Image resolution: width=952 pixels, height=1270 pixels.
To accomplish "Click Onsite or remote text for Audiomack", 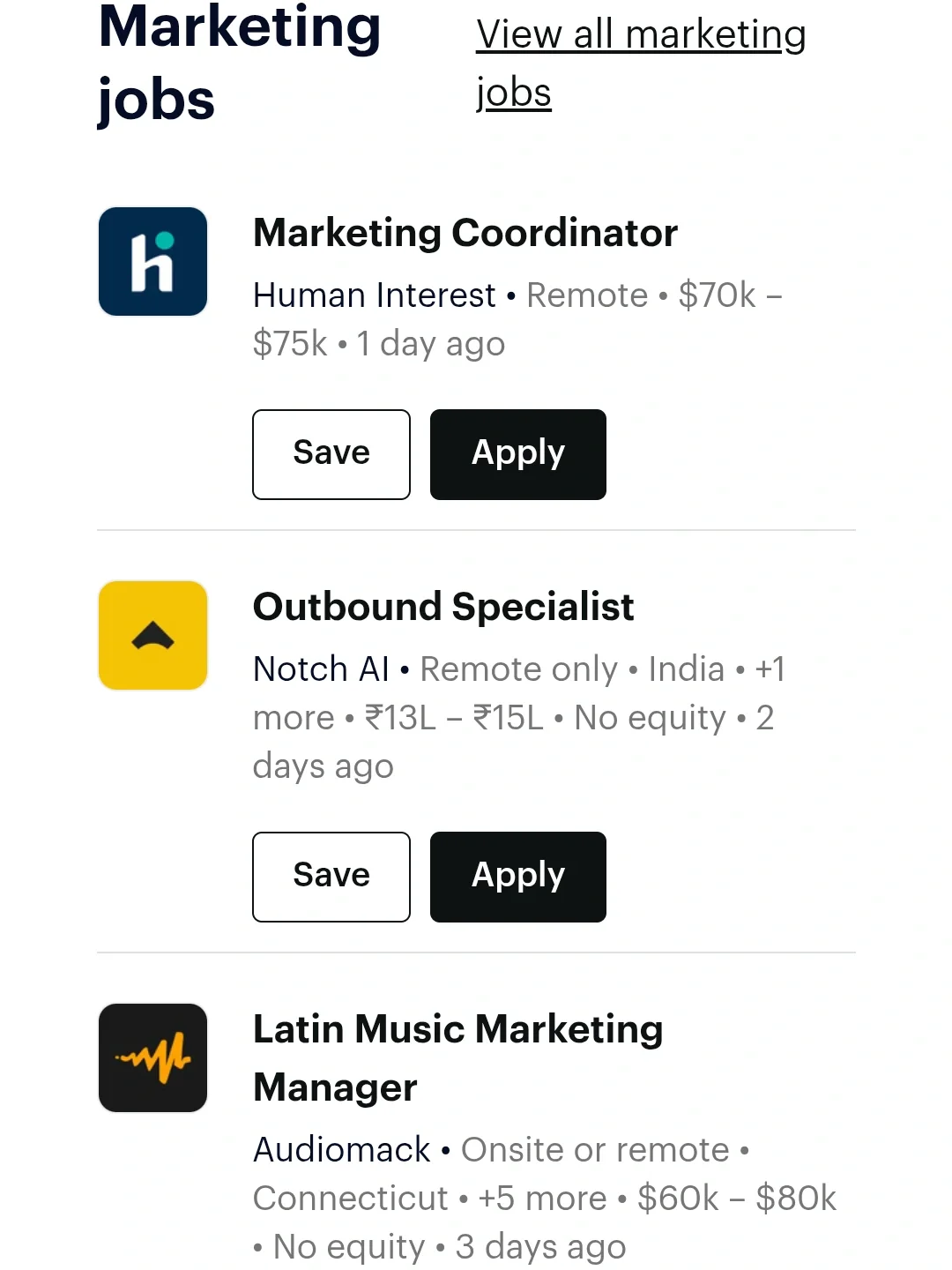I will [x=595, y=1150].
